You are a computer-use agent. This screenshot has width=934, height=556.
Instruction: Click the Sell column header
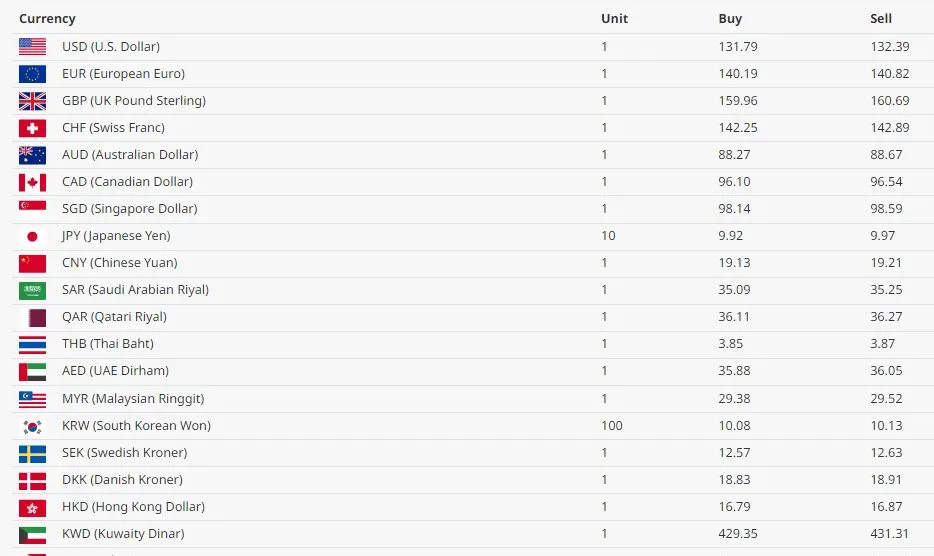coord(880,18)
